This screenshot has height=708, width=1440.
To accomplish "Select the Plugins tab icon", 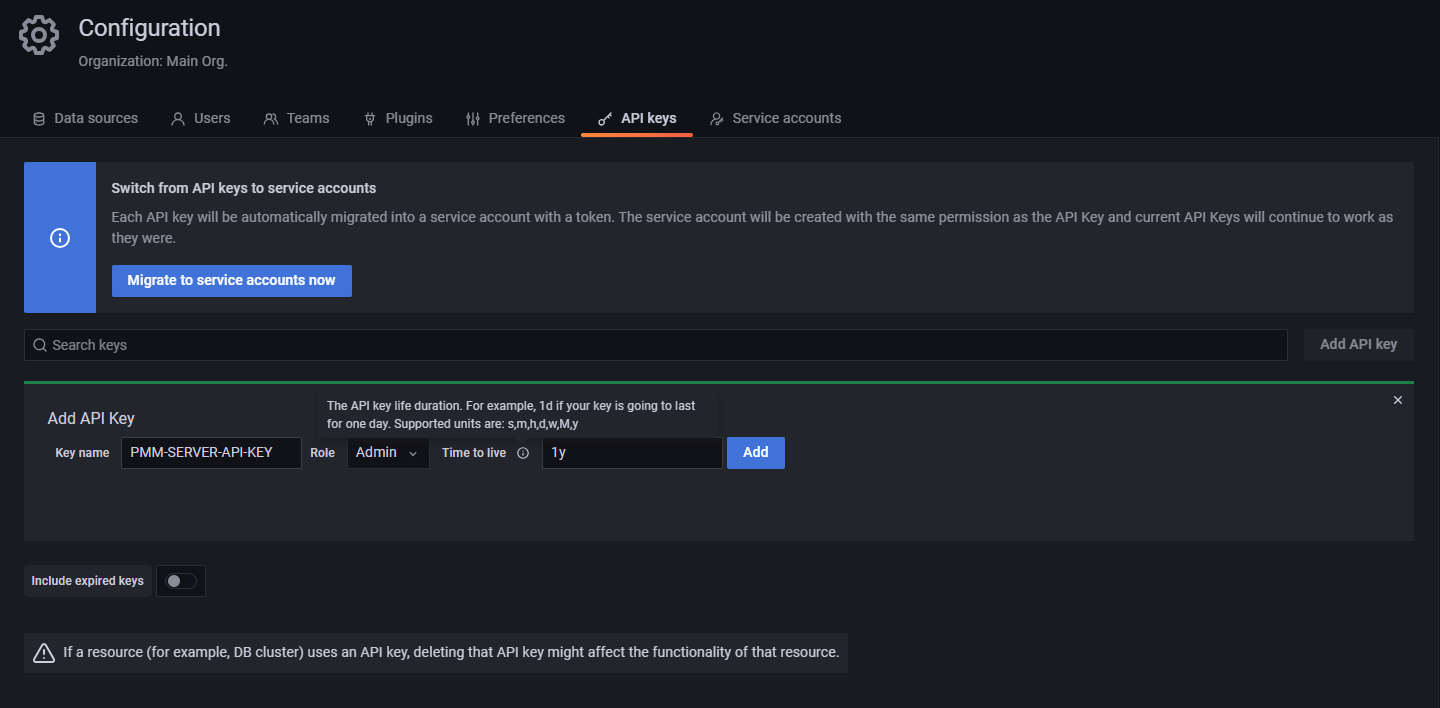I will click(x=368, y=118).
